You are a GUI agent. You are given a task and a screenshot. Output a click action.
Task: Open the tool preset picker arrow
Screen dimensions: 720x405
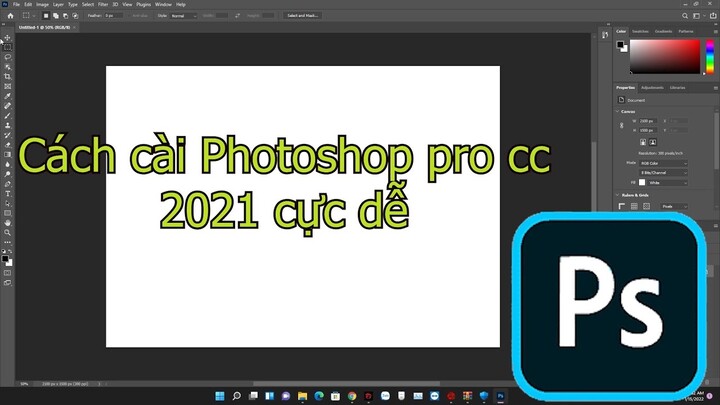(34, 16)
